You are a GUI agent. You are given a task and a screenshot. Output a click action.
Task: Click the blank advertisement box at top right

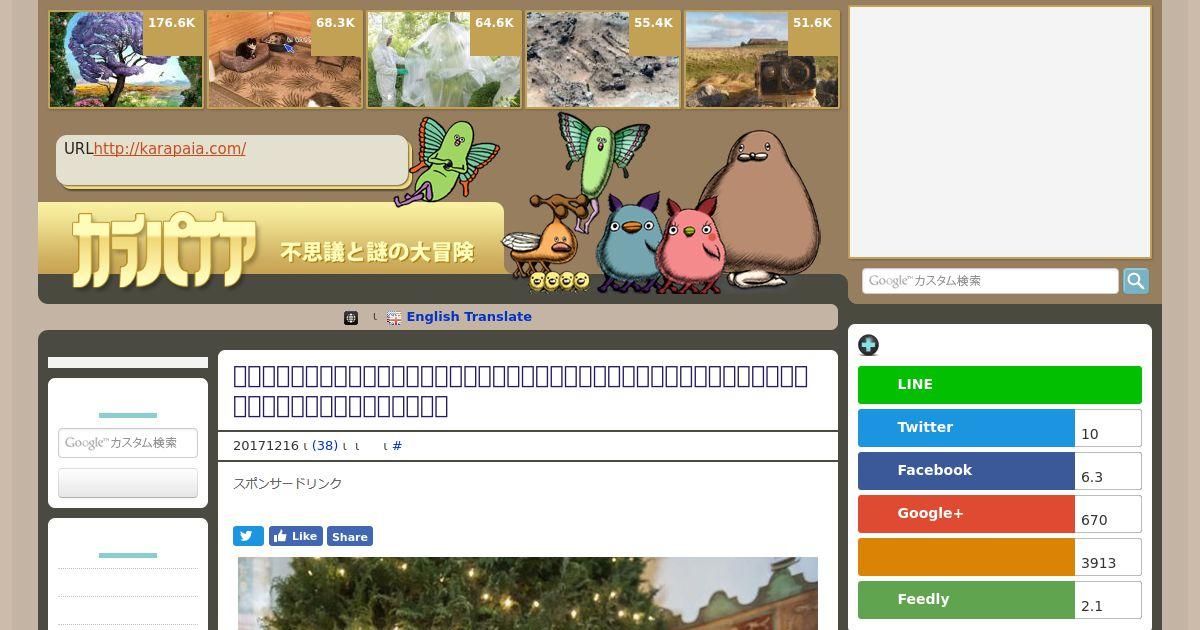point(1000,132)
